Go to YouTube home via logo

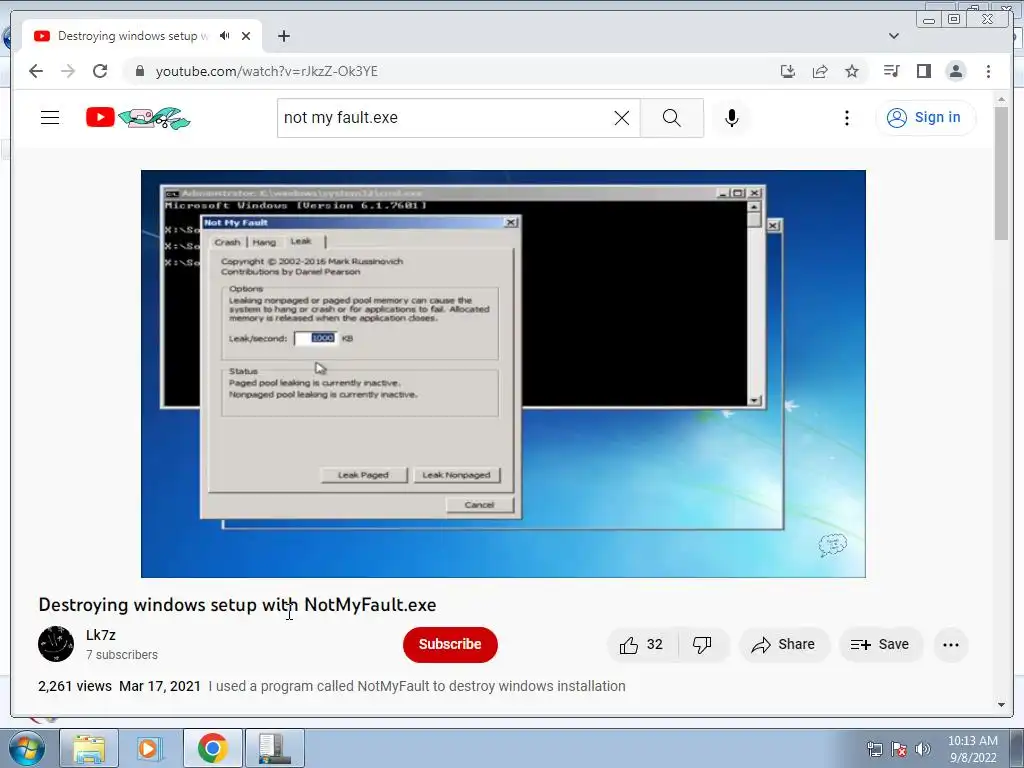(138, 118)
